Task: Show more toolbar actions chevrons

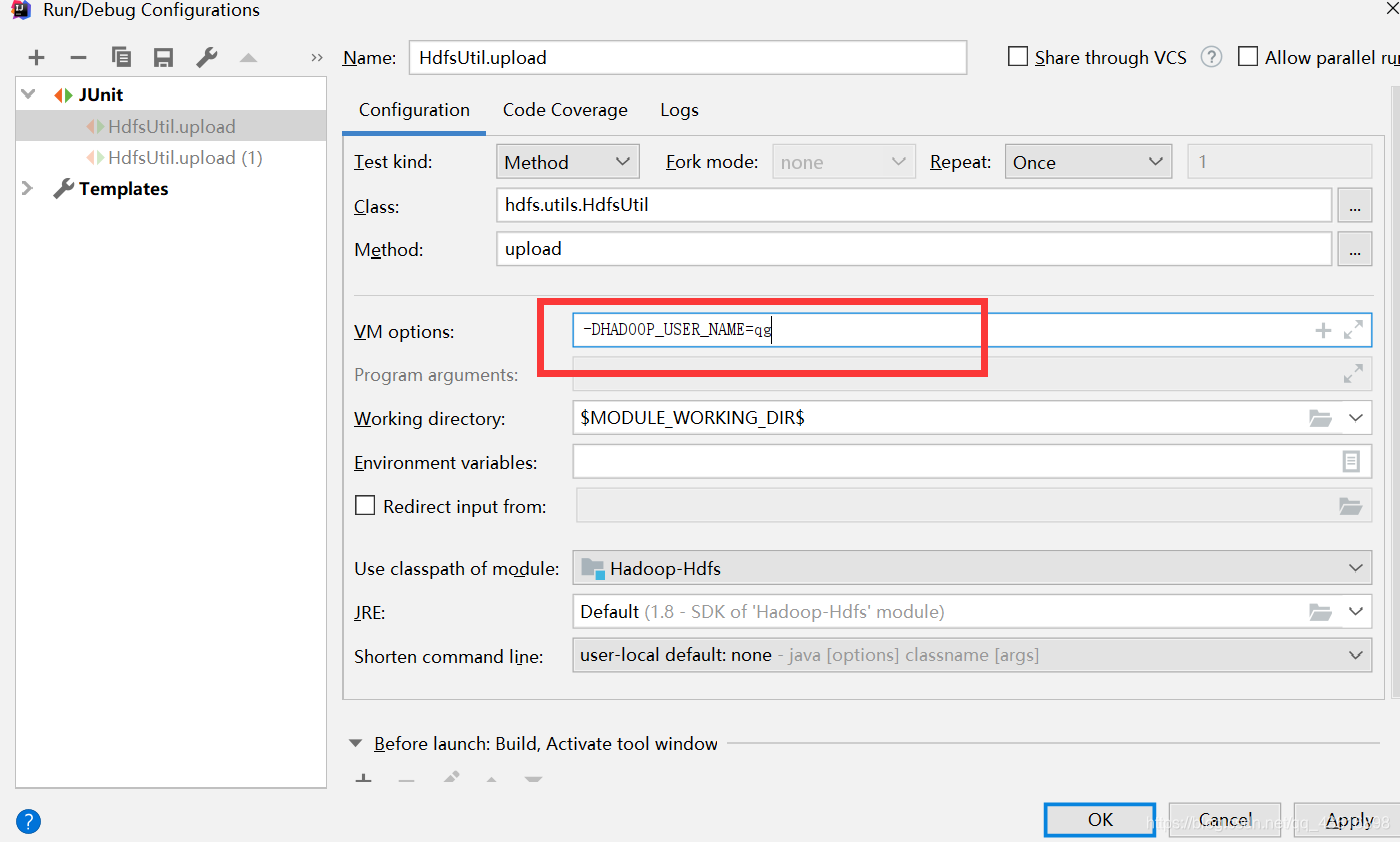Action: [317, 58]
